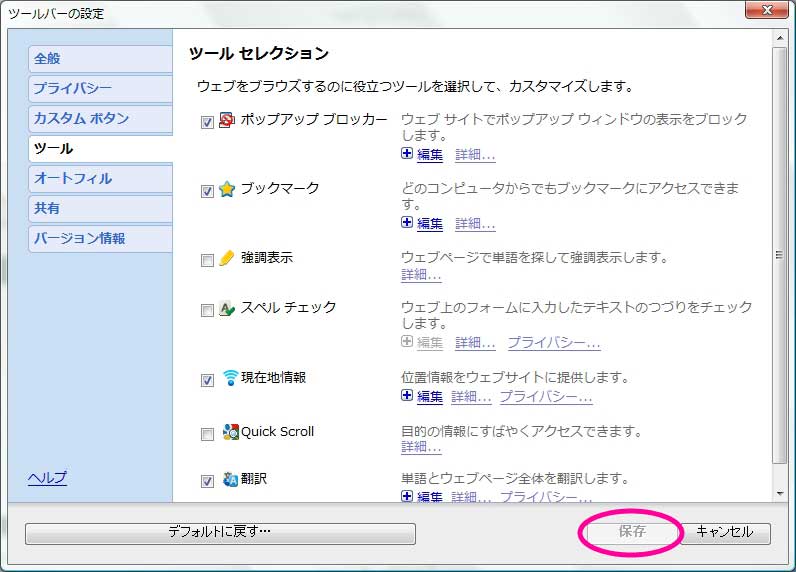Switch to the 全般 tab
Viewport: 796px width, 572px height.
click(x=99, y=59)
